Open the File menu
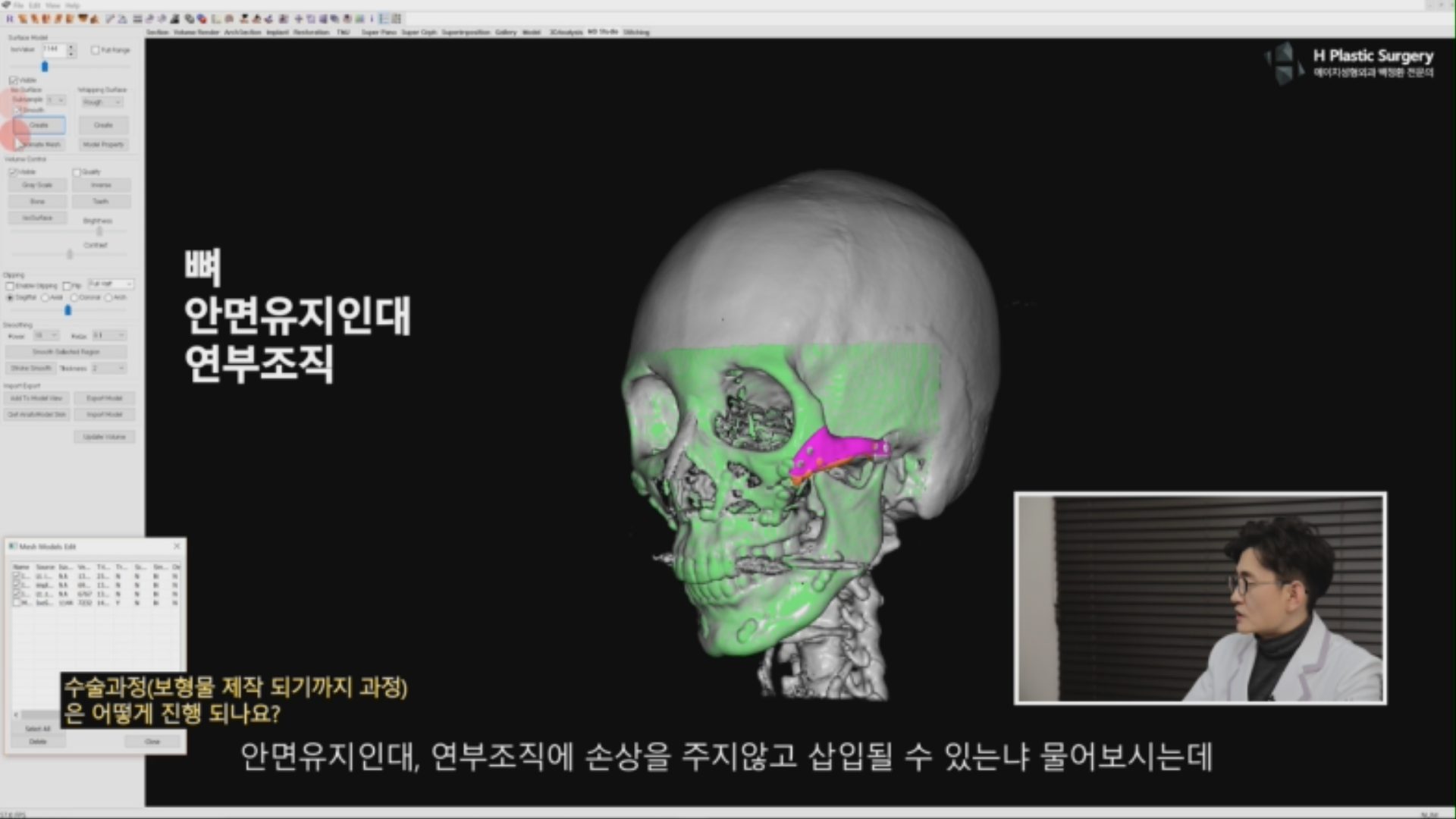Screen dimensions: 1456x819 18,5
